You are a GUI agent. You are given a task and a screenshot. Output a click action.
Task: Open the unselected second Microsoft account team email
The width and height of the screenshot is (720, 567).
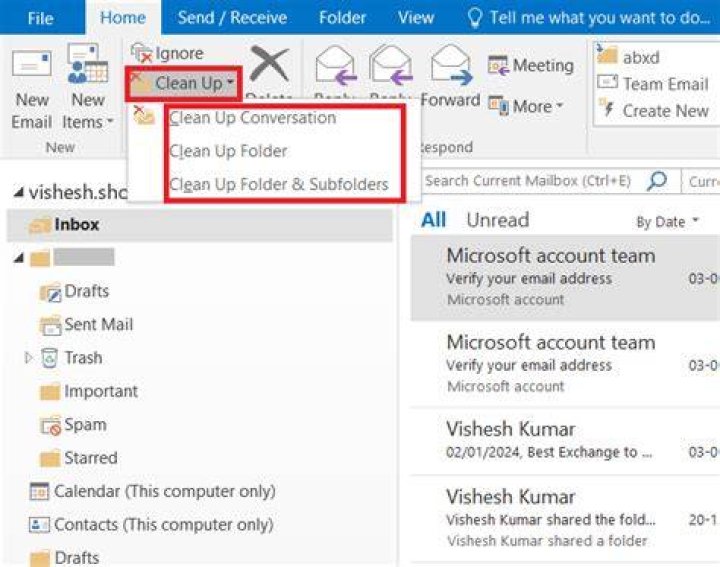coord(565,364)
